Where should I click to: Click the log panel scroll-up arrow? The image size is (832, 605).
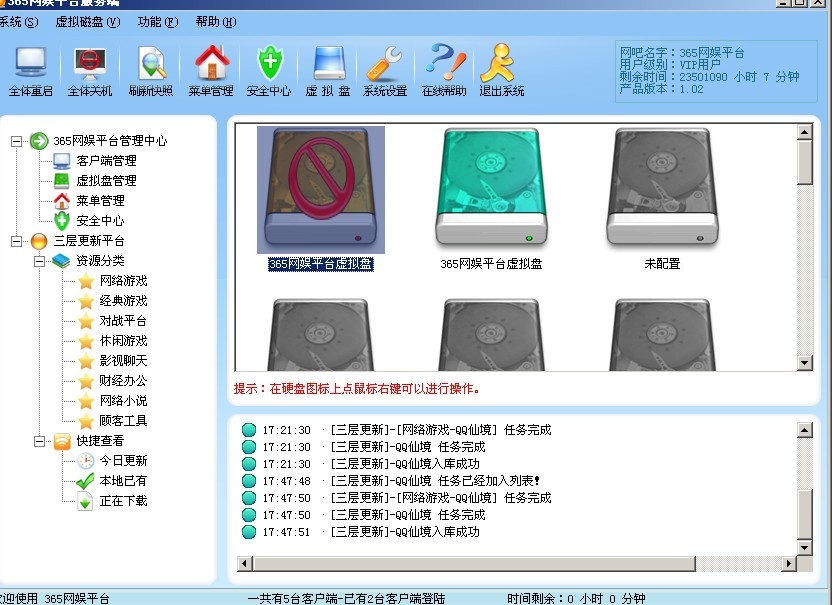[x=805, y=430]
